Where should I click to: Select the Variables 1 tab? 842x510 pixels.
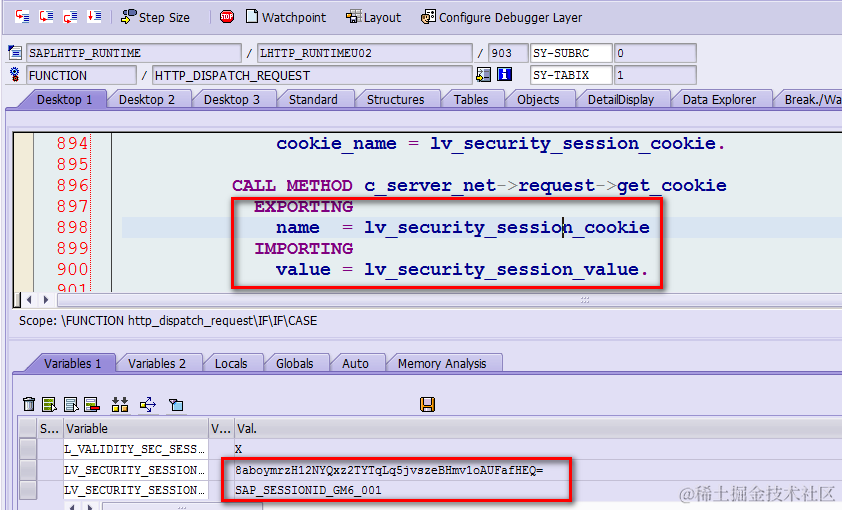click(72, 363)
